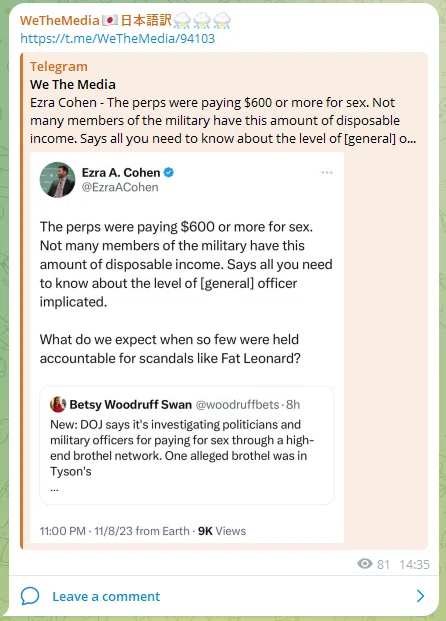The image size is (446, 621).
Task: Open the We The Media preview title
Action: (73, 84)
